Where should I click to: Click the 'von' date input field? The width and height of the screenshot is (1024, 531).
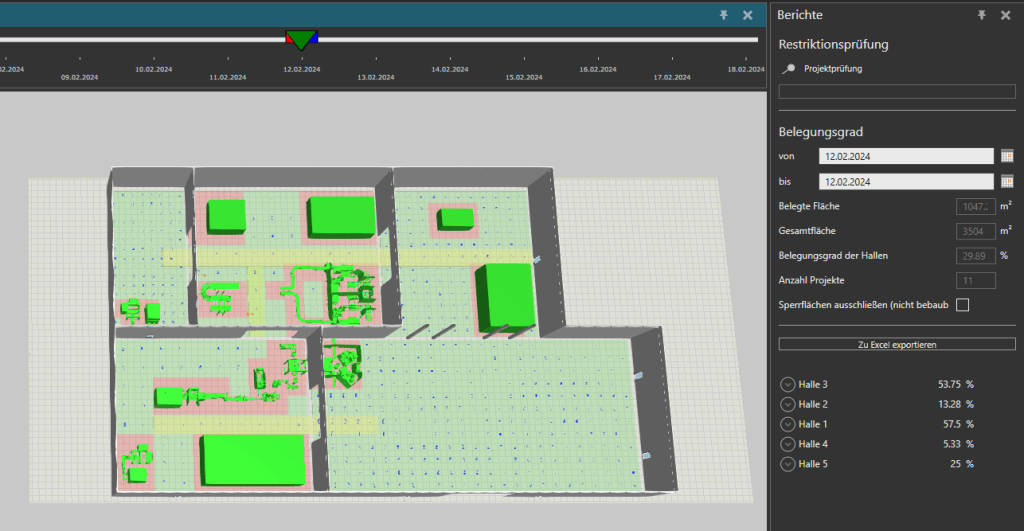tap(905, 156)
